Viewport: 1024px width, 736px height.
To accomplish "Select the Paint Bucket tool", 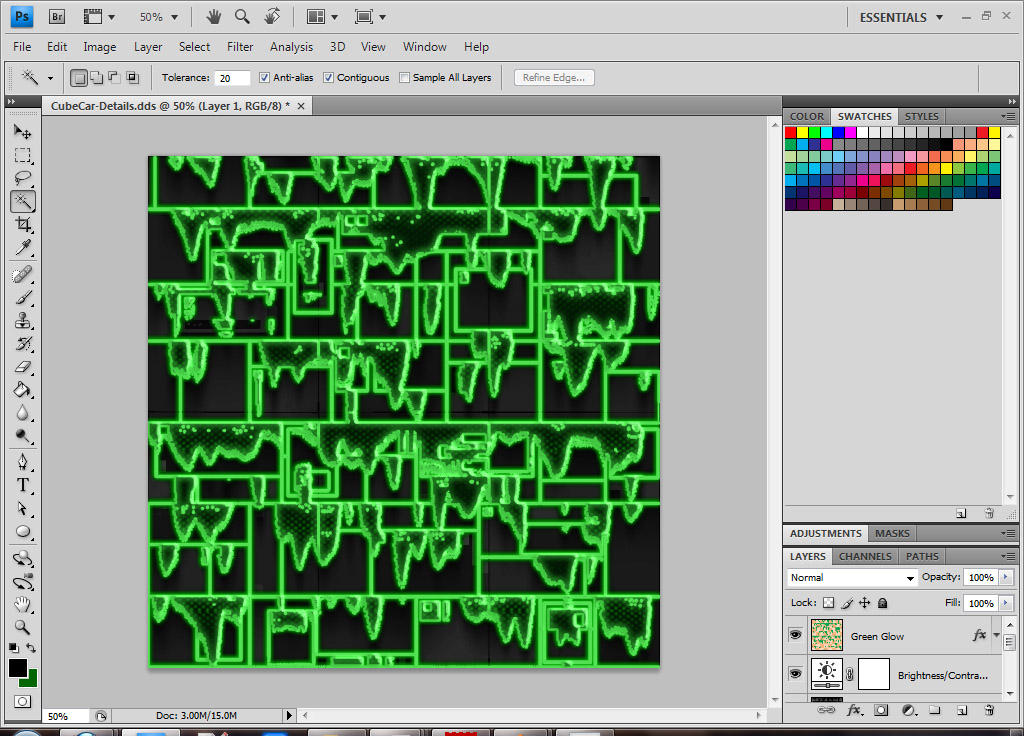I will click(22, 390).
